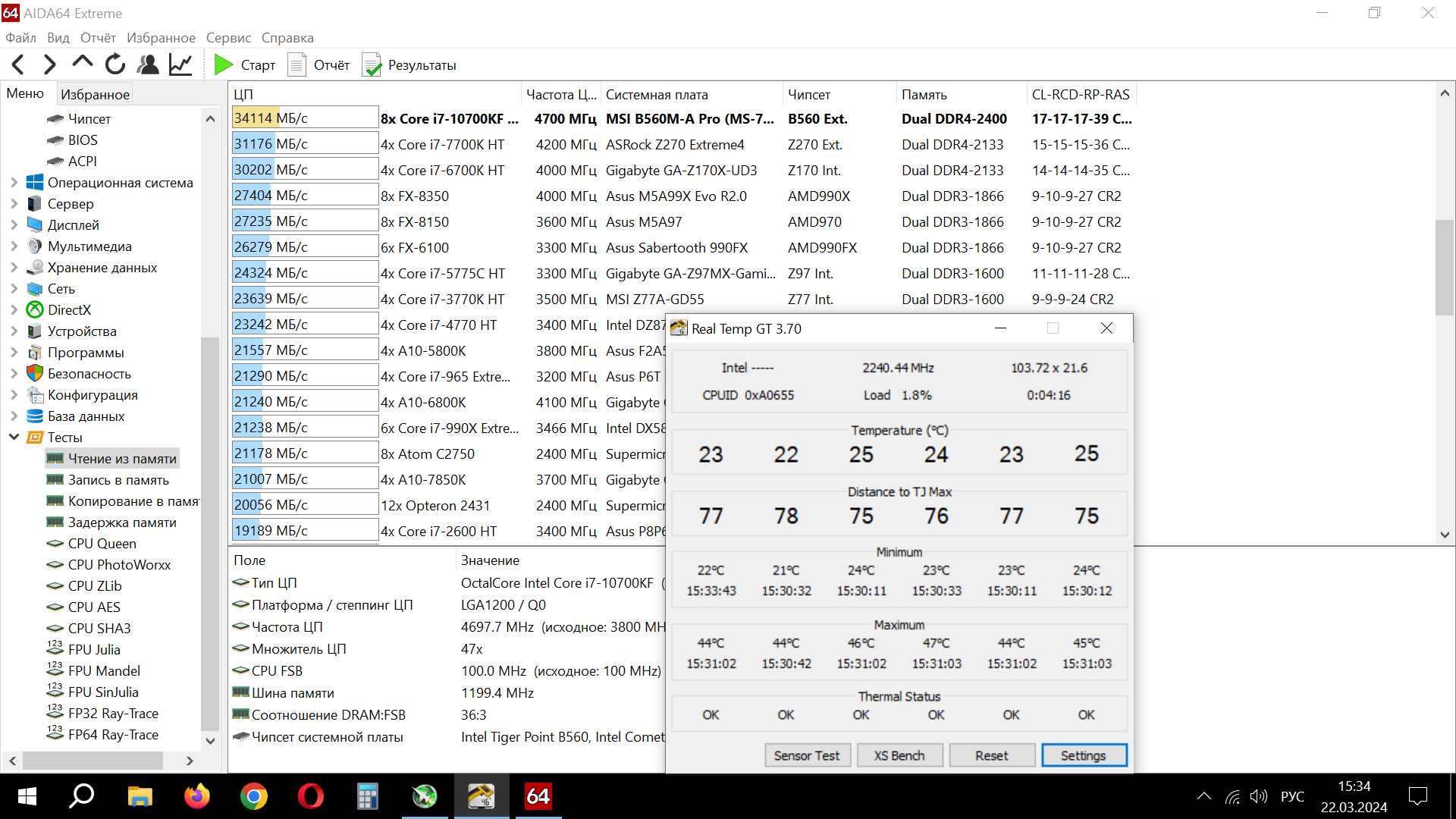Expand the Мультимедиа tree node
The image size is (1456, 819).
(x=14, y=246)
